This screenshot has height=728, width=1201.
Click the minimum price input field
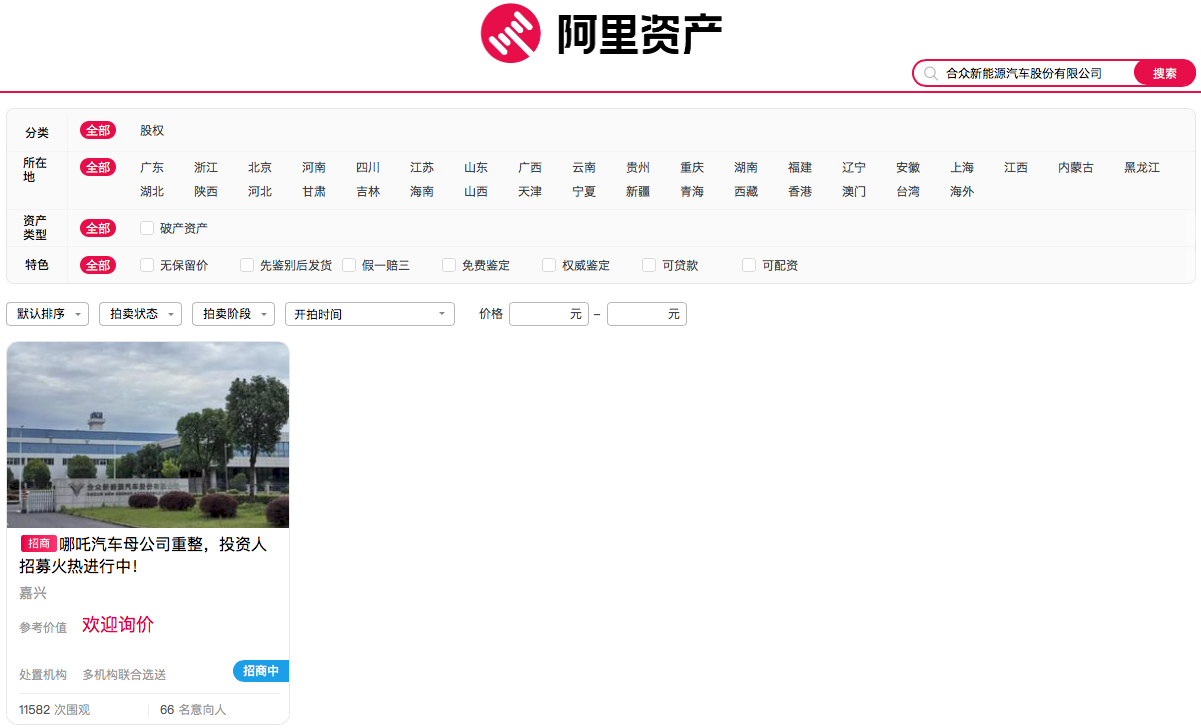pyautogui.click(x=549, y=314)
